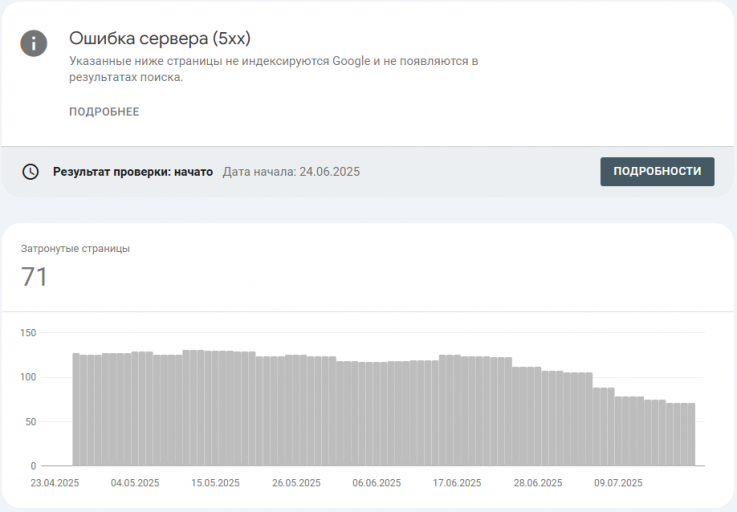Open the ПОДРОБНЕЕ link

104,112
